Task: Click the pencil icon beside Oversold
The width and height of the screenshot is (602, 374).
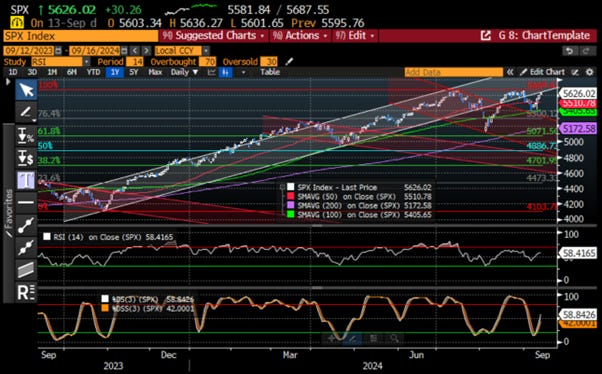Action: [289, 61]
